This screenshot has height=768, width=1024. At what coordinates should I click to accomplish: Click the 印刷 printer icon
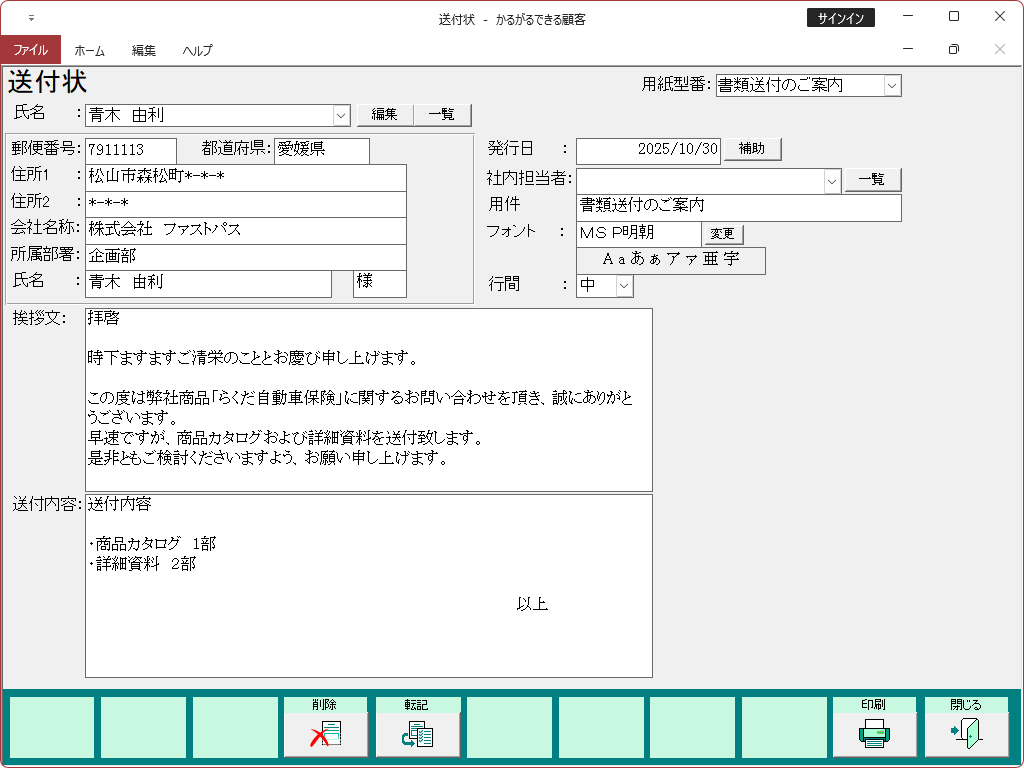pos(874,734)
